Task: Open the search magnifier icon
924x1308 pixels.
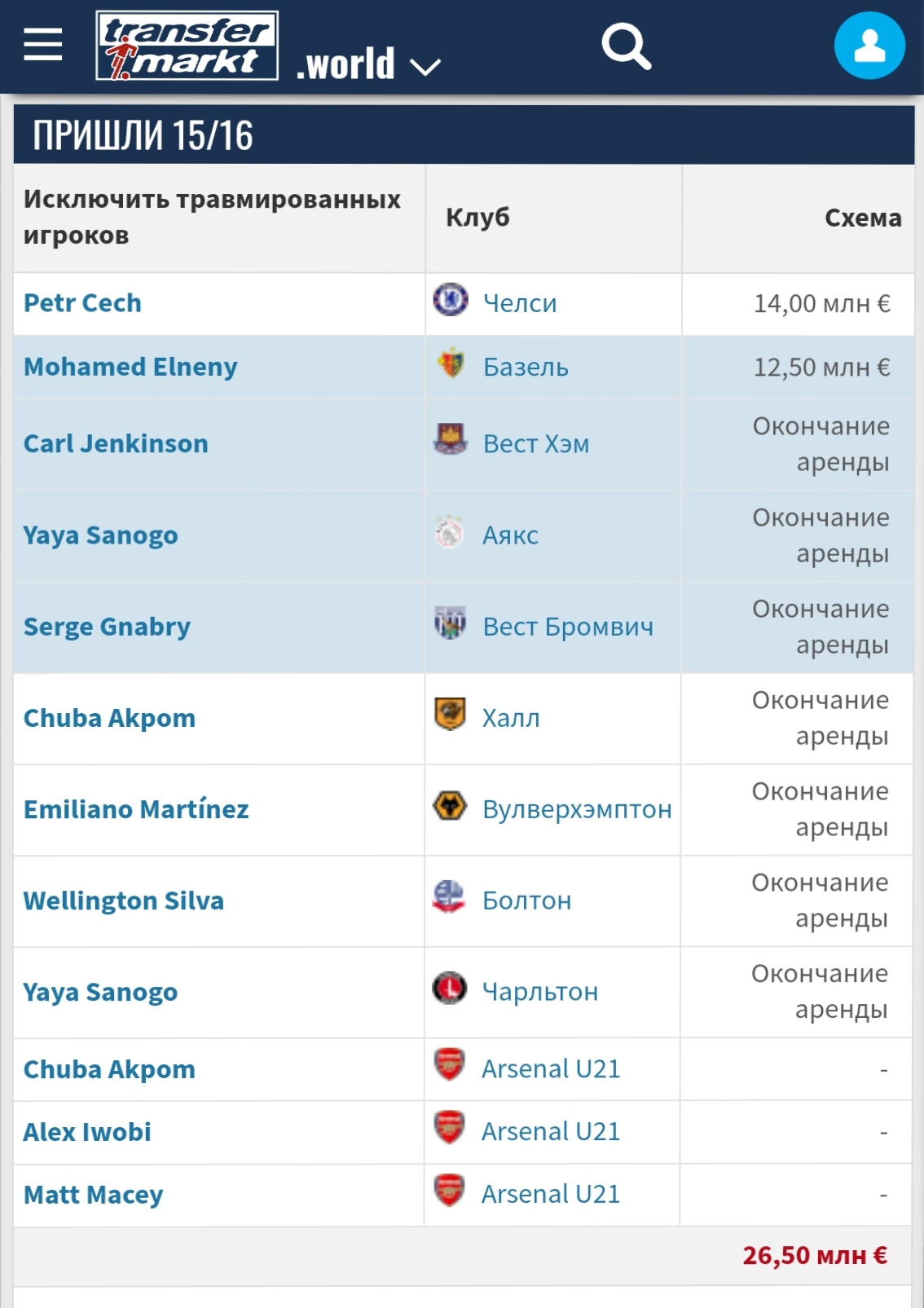Action: pyautogui.click(x=626, y=46)
